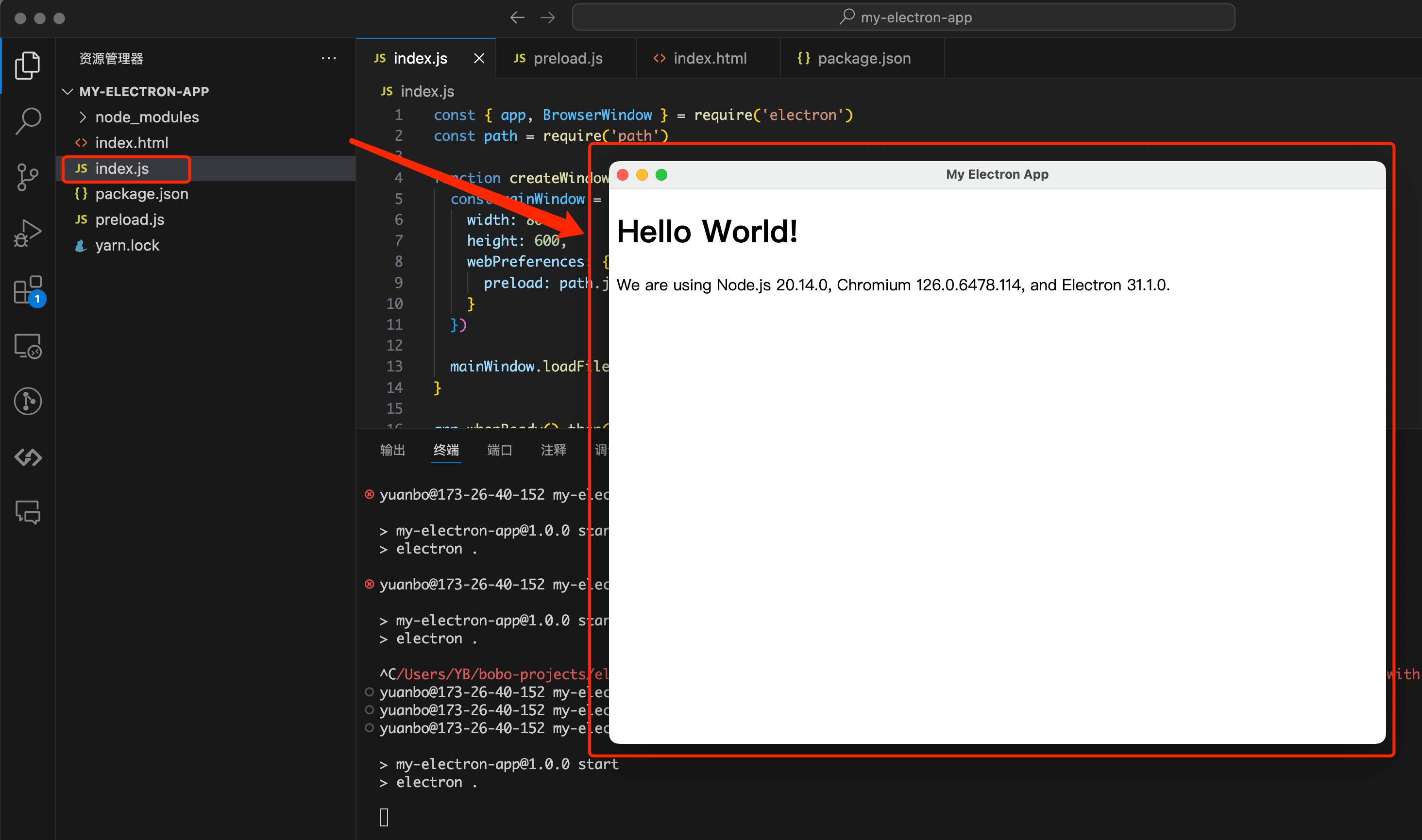The height and width of the screenshot is (840, 1422).
Task: Open the Extensions view with badge
Action: point(27,290)
